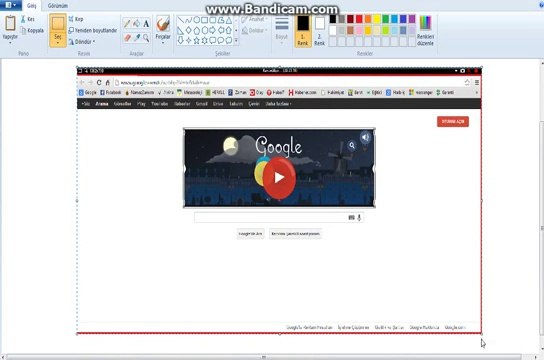Choose the down arrow shape
Image resolution: width=544 pixels, height=360 pixels.
pyautogui.click(x=180, y=41)
